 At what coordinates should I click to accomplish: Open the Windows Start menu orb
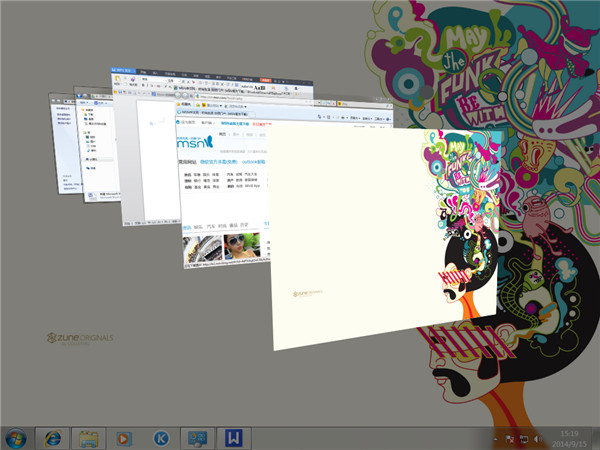click(x=17, y=437)
